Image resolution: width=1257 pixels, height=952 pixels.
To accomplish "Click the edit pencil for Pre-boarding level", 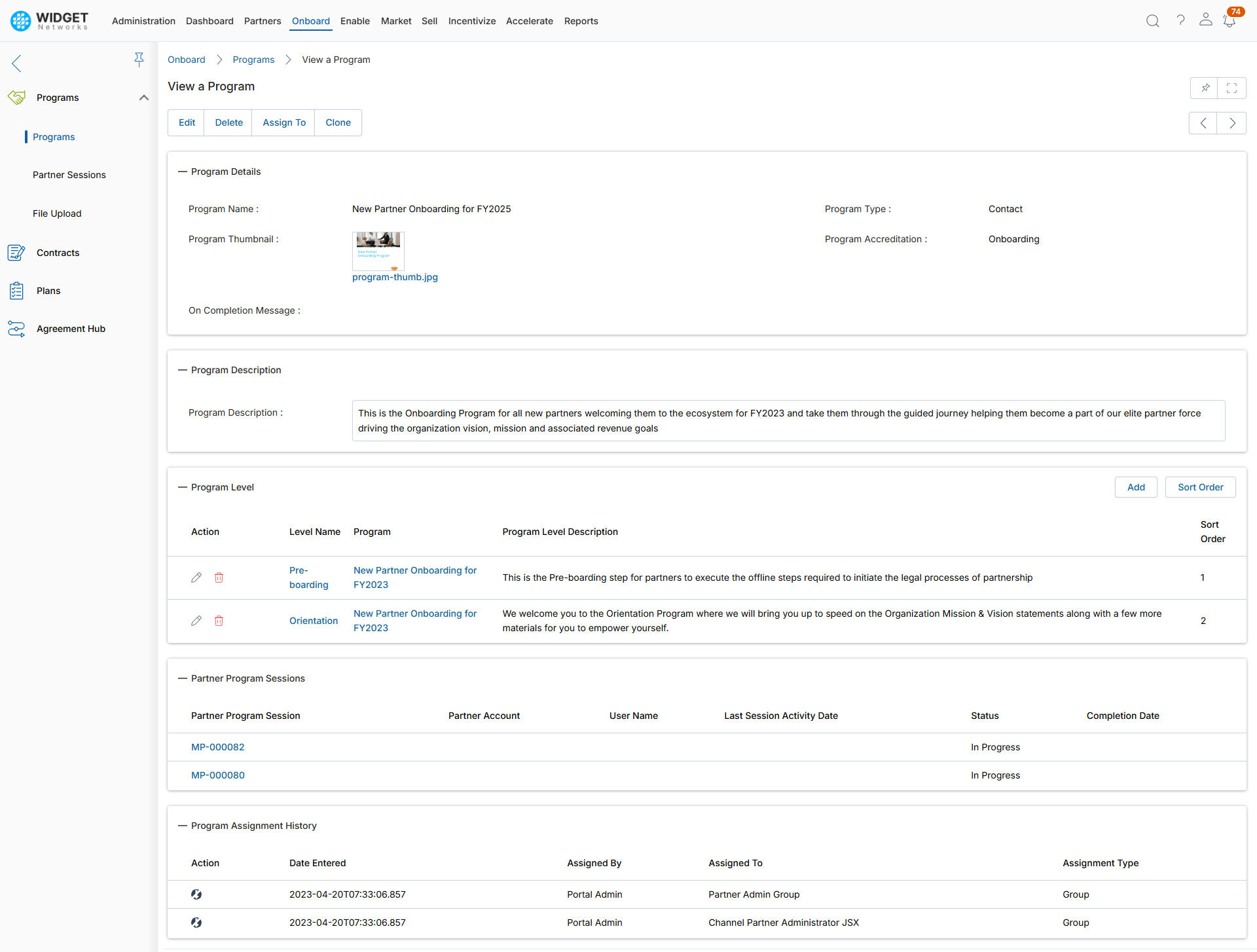I will (196, 577).
